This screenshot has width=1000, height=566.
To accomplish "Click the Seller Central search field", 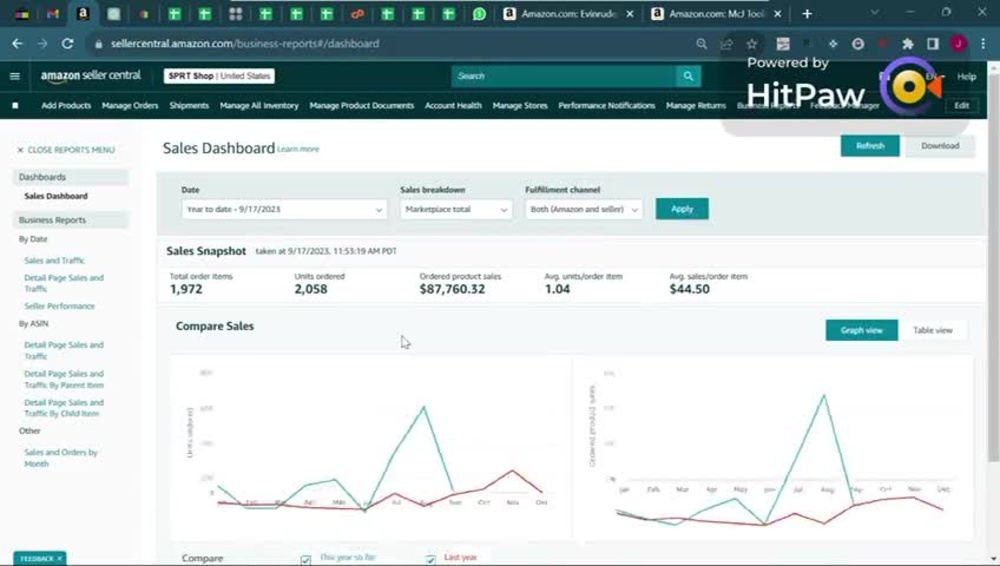I will tap(564, 76).
